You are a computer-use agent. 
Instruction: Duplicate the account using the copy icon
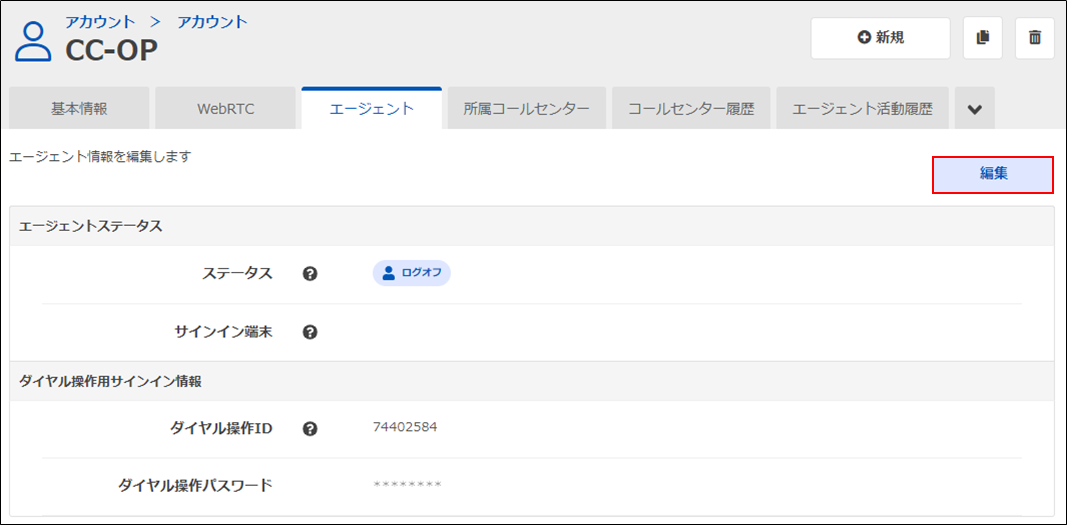pyautogui.click(x=983, y=38)
